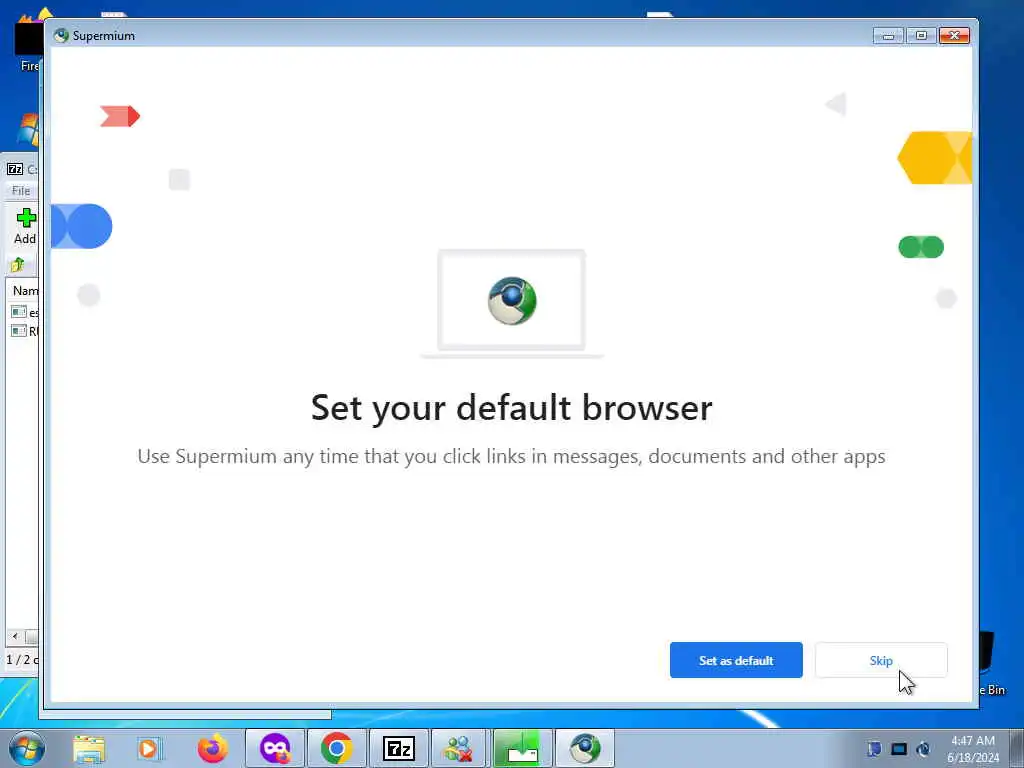Click the Show desktop strip beside the clock

tap(1016, 748)
